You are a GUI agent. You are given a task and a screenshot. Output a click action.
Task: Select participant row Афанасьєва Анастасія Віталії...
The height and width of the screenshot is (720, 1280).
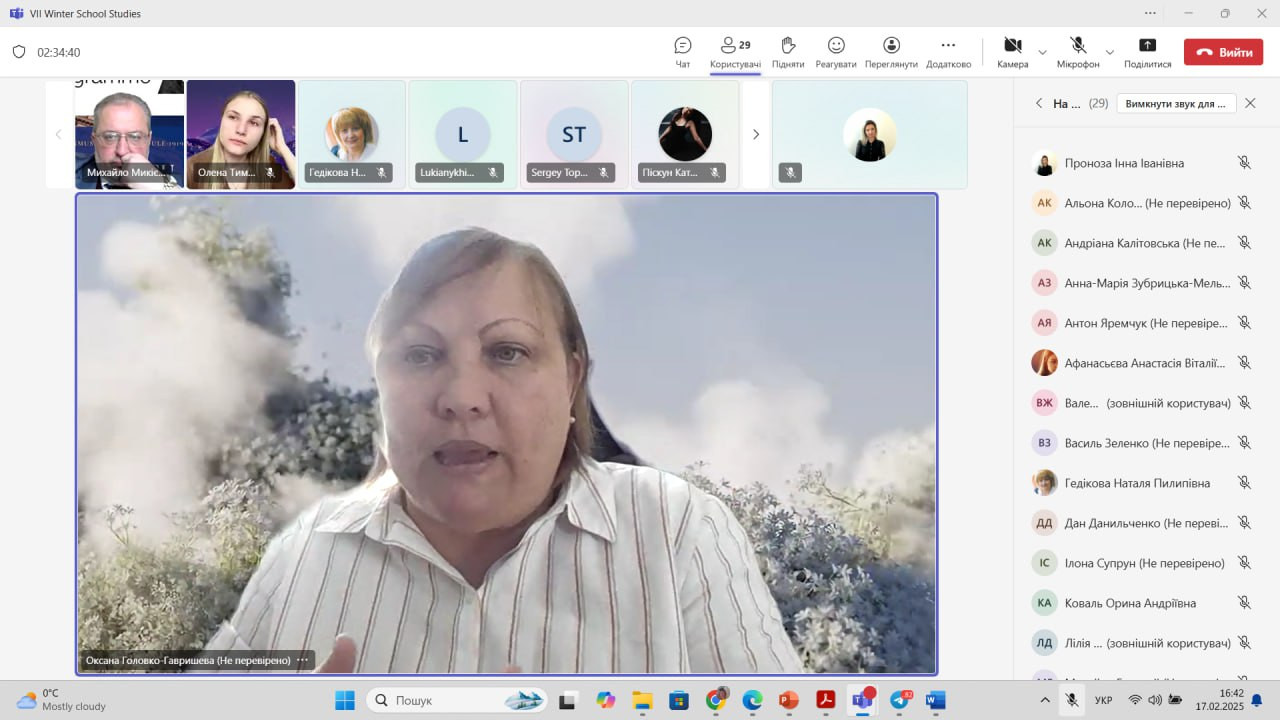1143,363
